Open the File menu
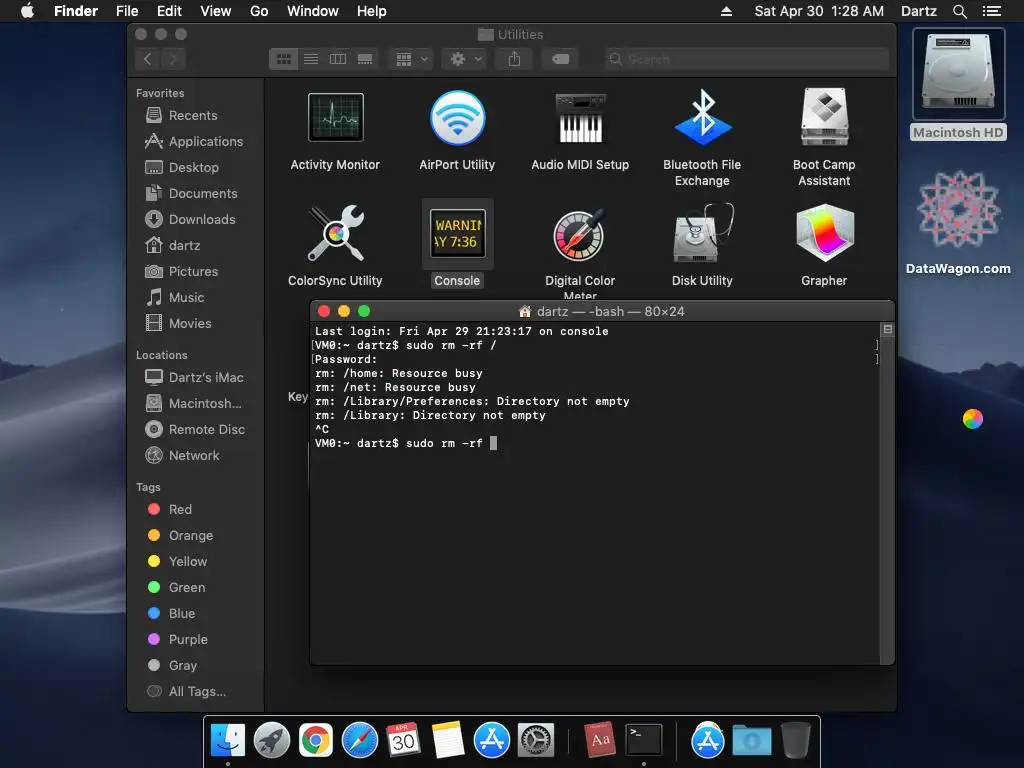This screenshot has width=1024, height=768. coord(127,11)
